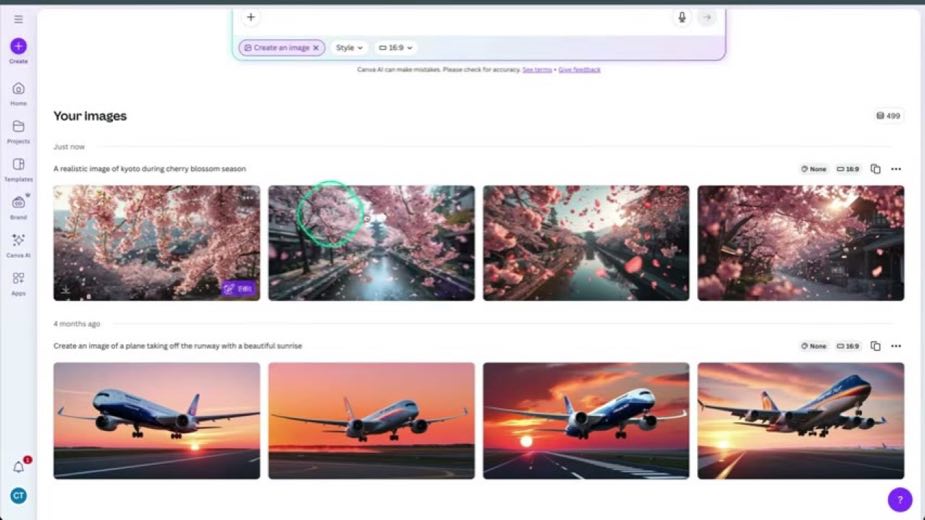This screenshot has height=520, width=925.
Task: Click the plane taking off prompt text
Action: pyautogui.click(x=178, y=346)
